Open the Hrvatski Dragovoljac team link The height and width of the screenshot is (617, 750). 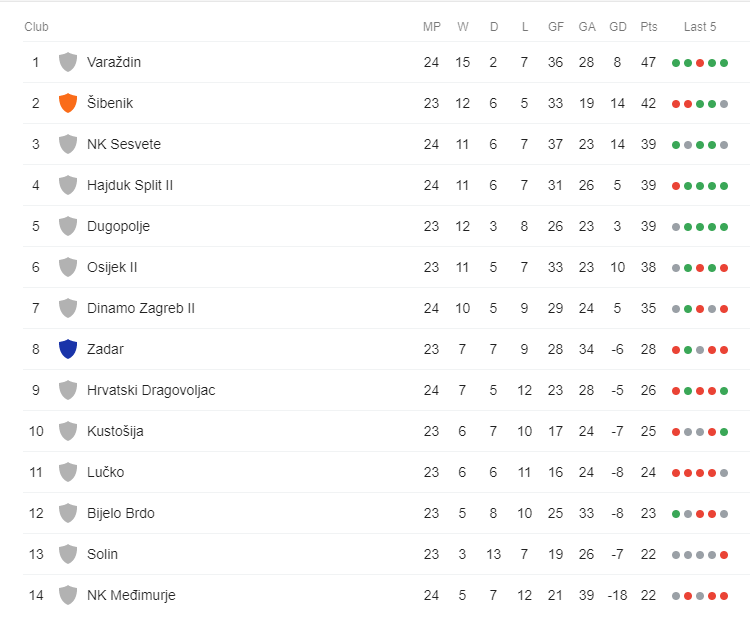151,390
